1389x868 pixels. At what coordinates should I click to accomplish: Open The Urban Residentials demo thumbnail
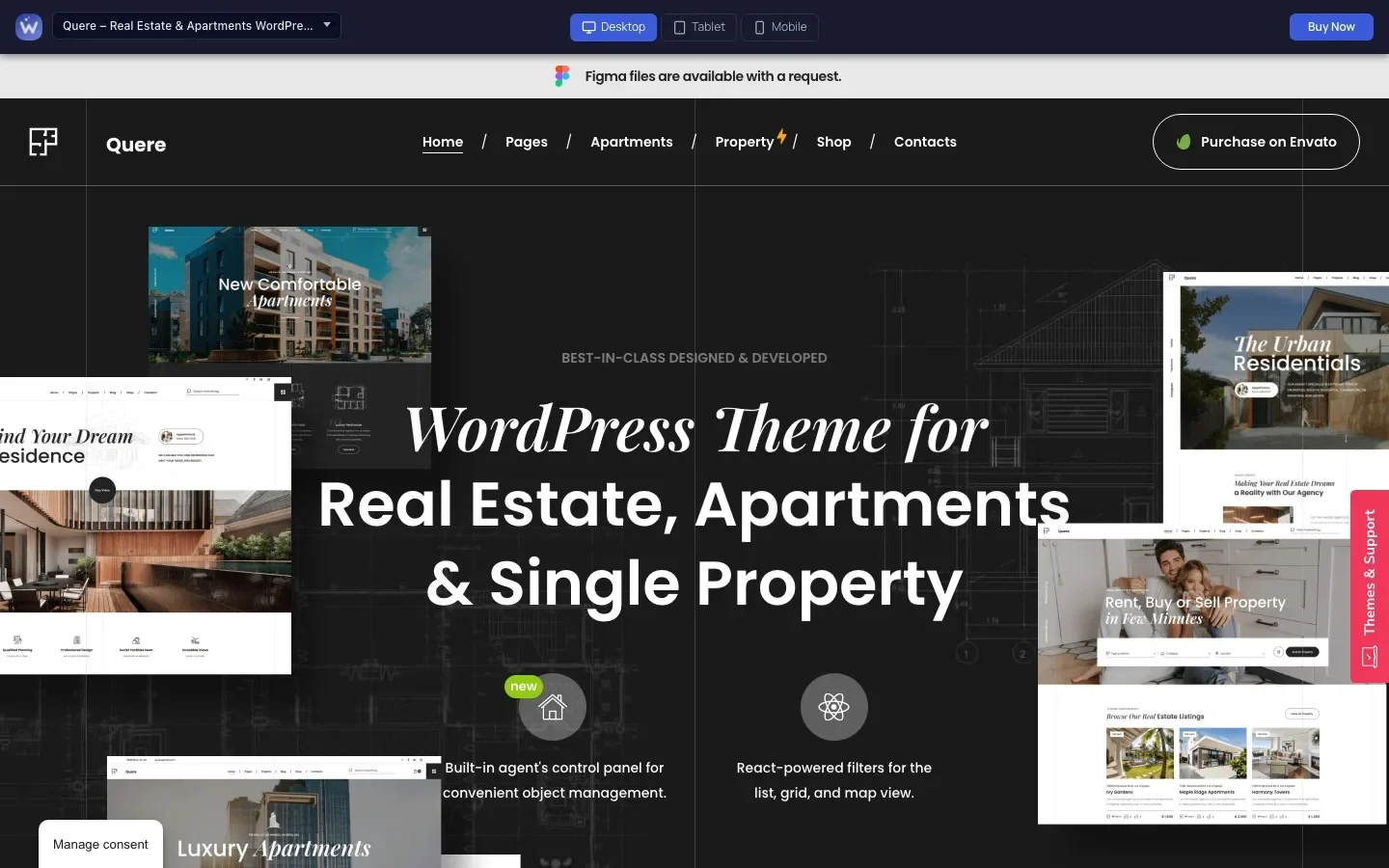tap(1276, 397)
